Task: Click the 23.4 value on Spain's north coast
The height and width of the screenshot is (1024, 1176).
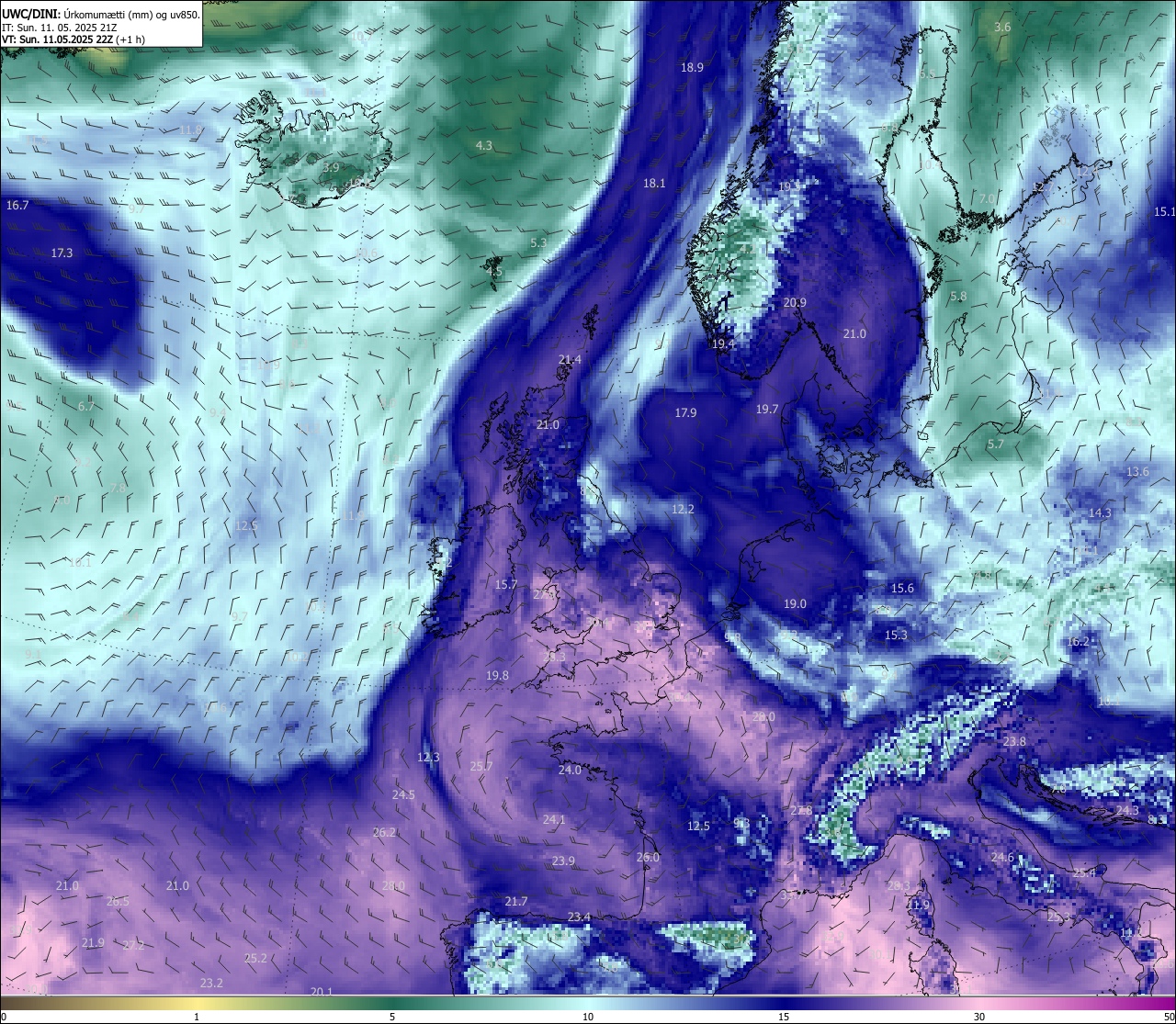Action: (x=579, y=917)
